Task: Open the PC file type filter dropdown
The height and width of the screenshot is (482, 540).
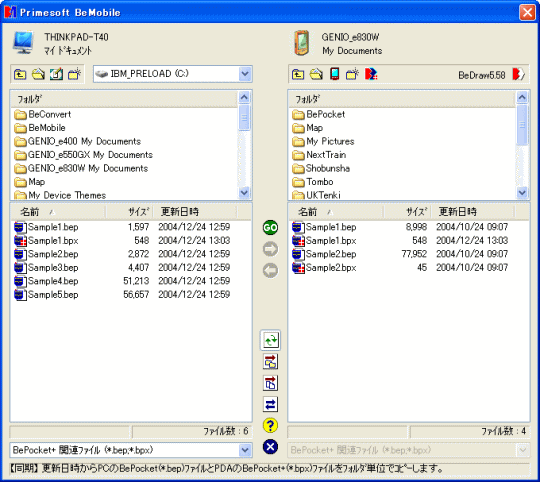Action: (245, 450)
